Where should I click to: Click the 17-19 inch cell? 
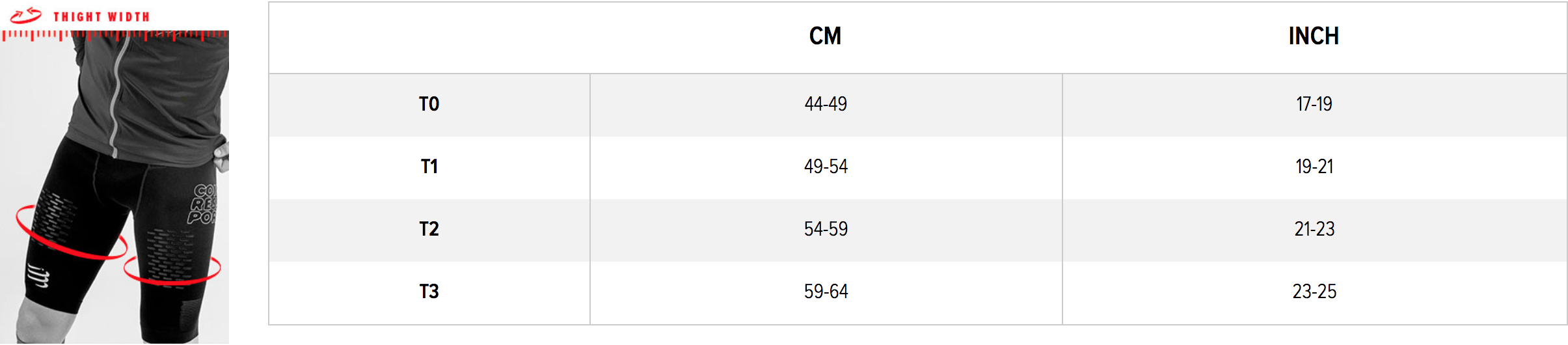1314,104
